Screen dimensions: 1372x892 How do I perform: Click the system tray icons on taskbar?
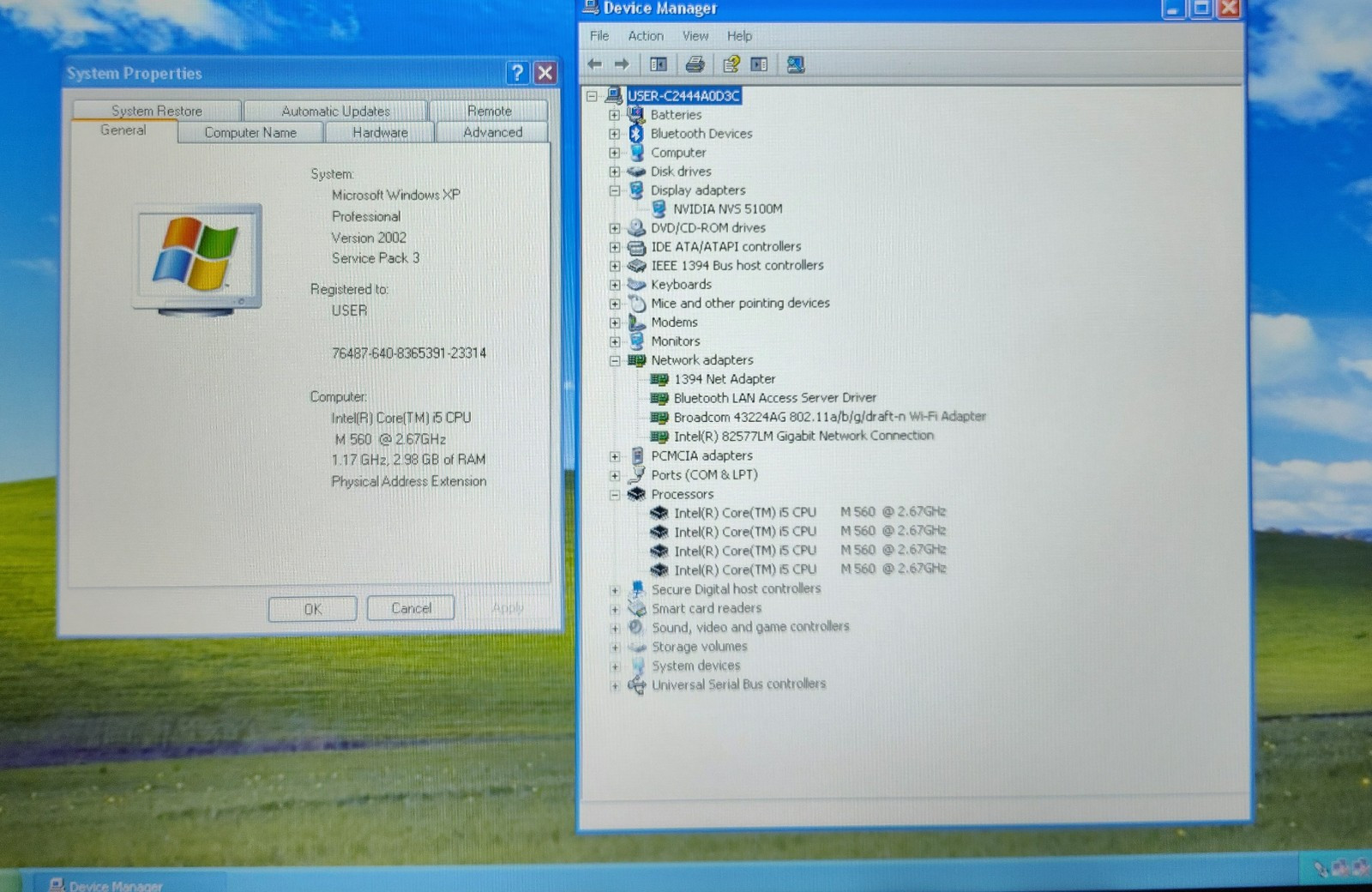[1341, 869]
